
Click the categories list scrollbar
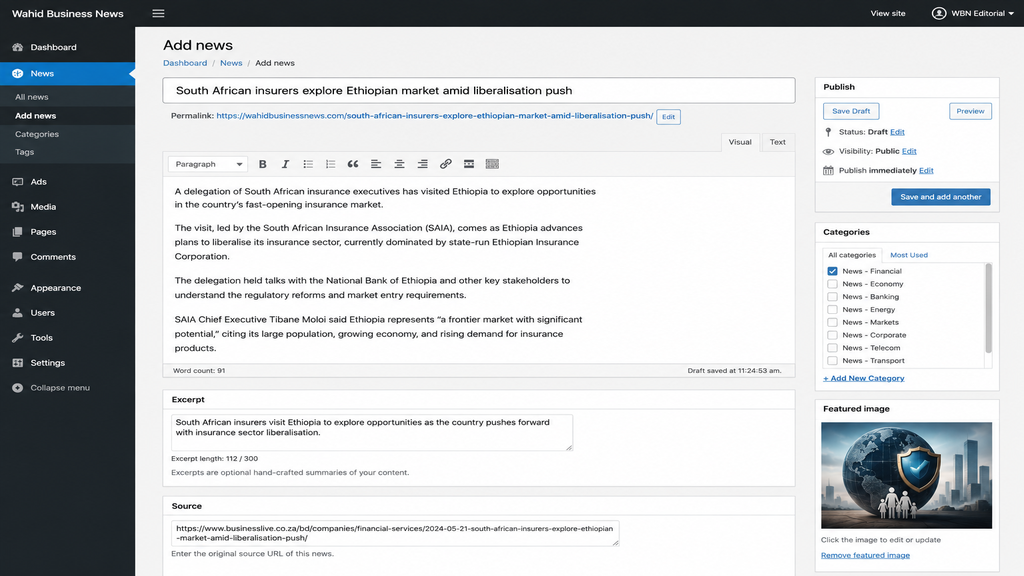[x=988, y=308]
